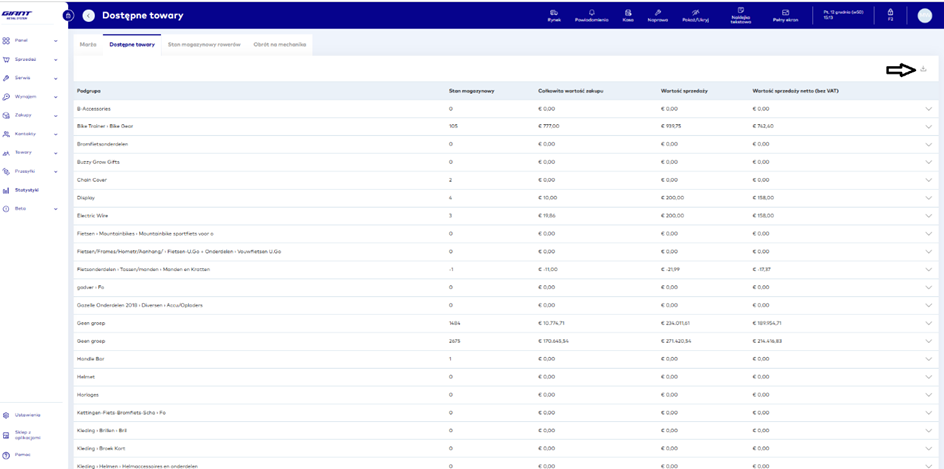Open Ustawienia settings in sidebar
Viewport: 944px width, 469px height.
(27, 414)
